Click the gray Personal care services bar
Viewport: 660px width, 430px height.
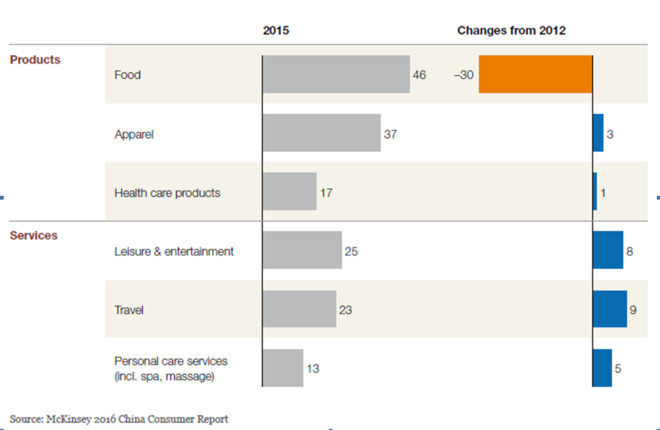pos(283,367)
